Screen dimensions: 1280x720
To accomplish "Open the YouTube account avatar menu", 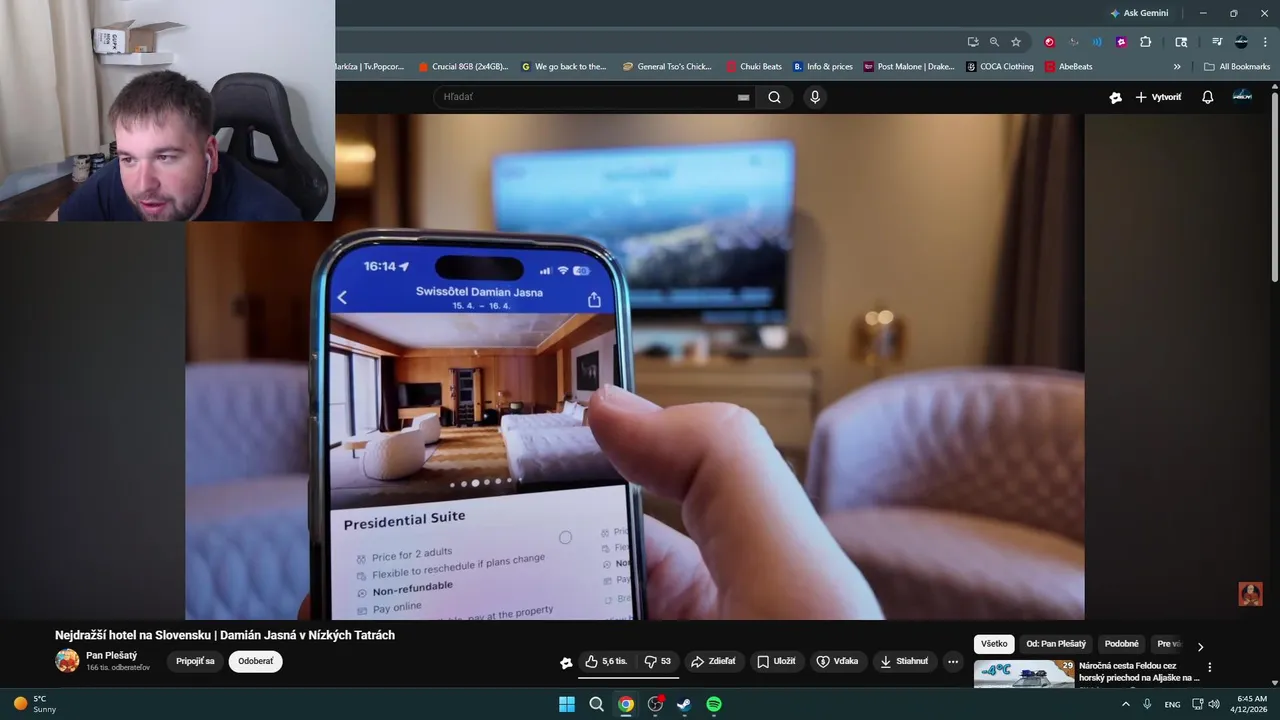I will [x=1242, y=96].
